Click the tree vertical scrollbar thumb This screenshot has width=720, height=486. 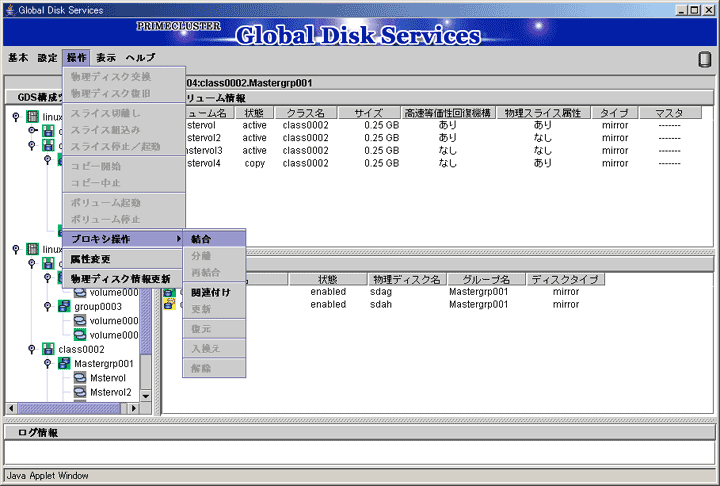146,322
